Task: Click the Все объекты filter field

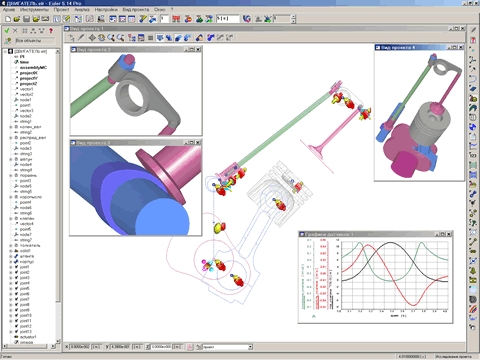Action: [x=34, y=41]
